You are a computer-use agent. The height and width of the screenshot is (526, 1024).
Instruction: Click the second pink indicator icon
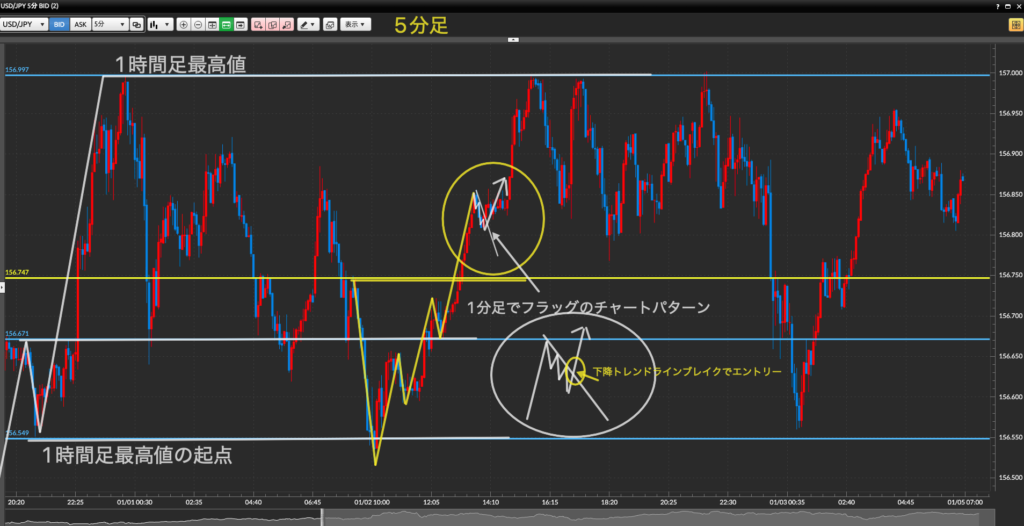273,23
